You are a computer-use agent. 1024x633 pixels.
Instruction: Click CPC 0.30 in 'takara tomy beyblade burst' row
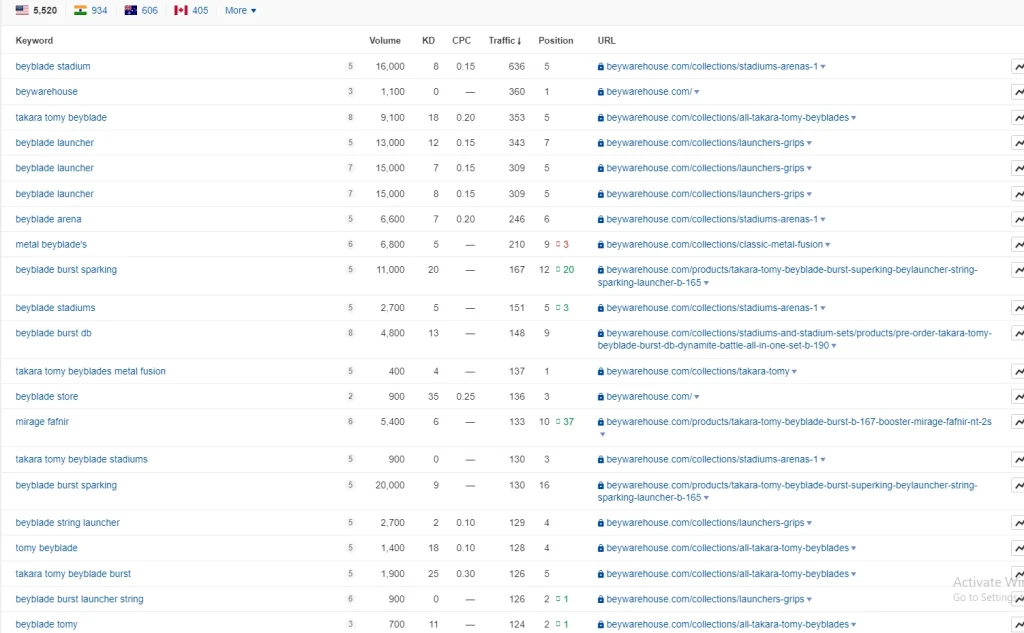tap(466, 574)
